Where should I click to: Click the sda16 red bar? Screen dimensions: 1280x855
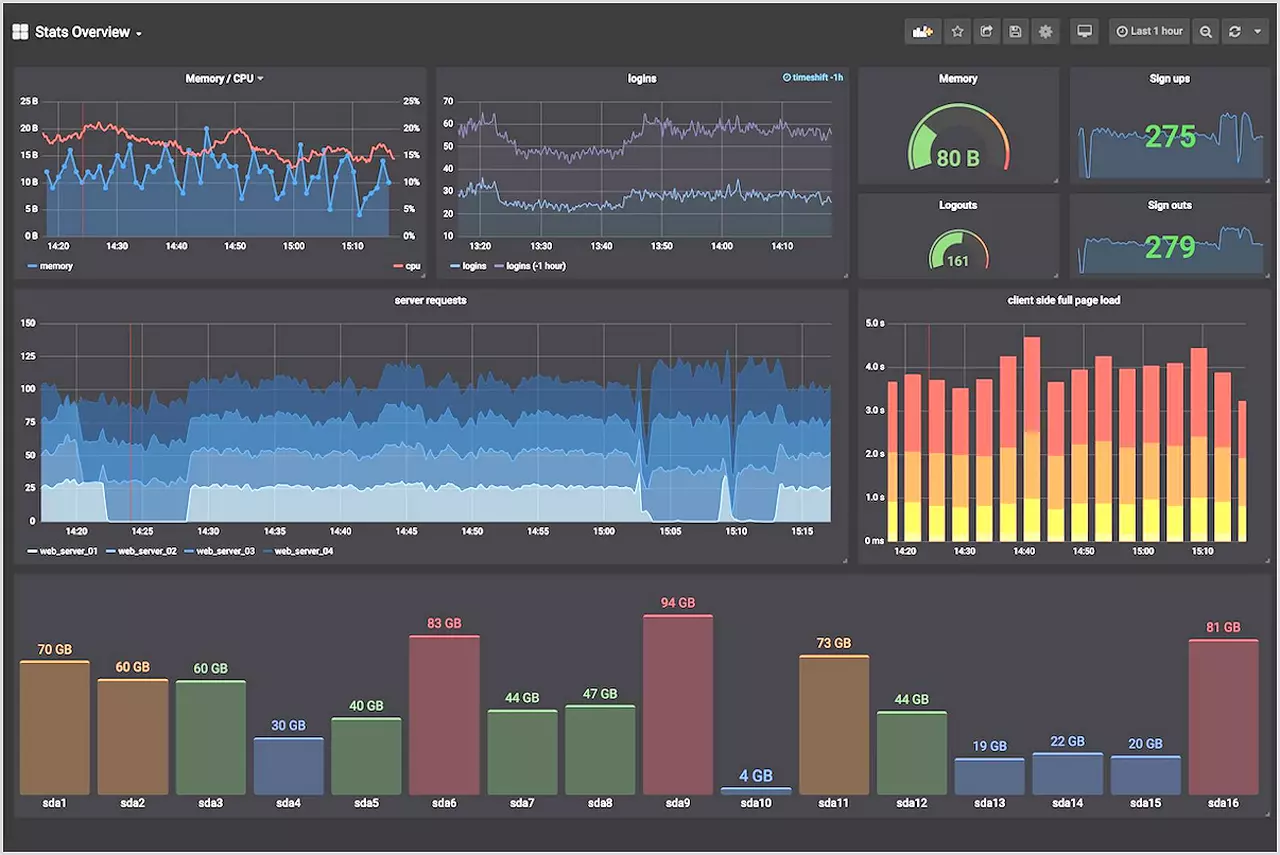(x=1223, y=717)
